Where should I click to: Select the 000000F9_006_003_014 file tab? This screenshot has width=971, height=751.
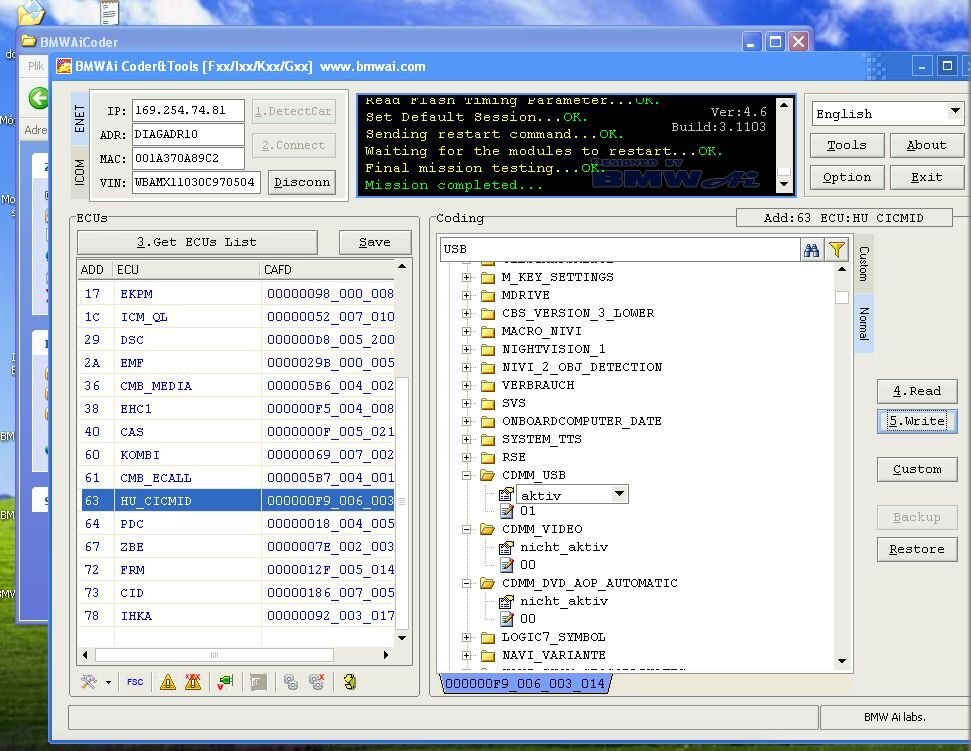[525, 684]
